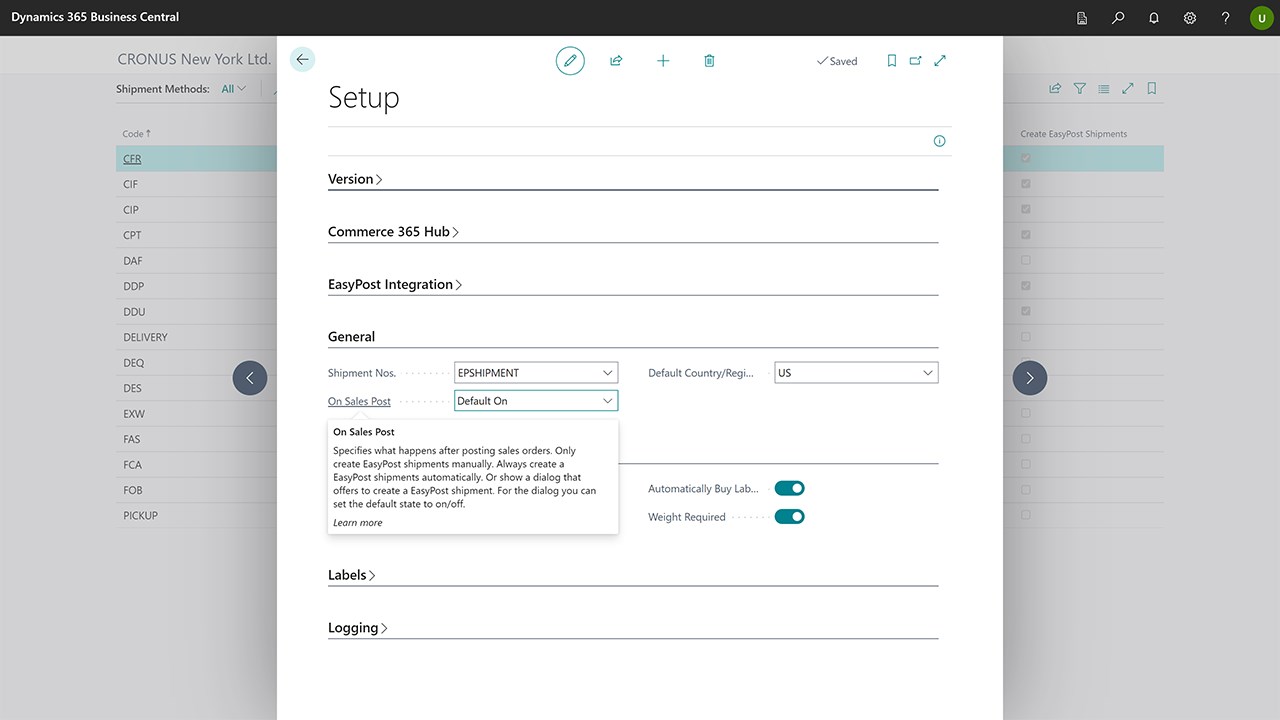
Task: Click the Default Country/Region field
Action: click(846, 373)
